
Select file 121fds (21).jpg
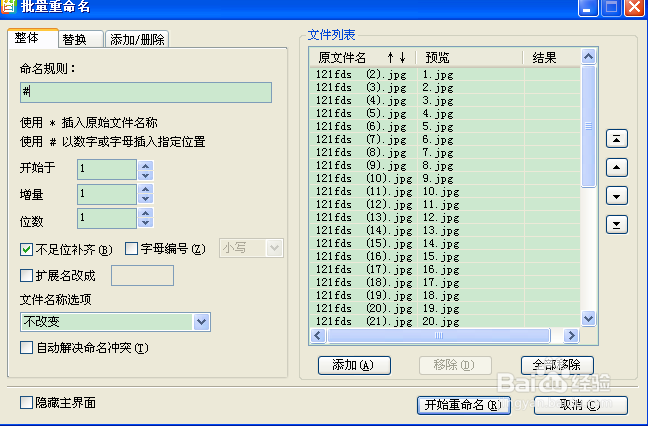[x=364, y=321]
